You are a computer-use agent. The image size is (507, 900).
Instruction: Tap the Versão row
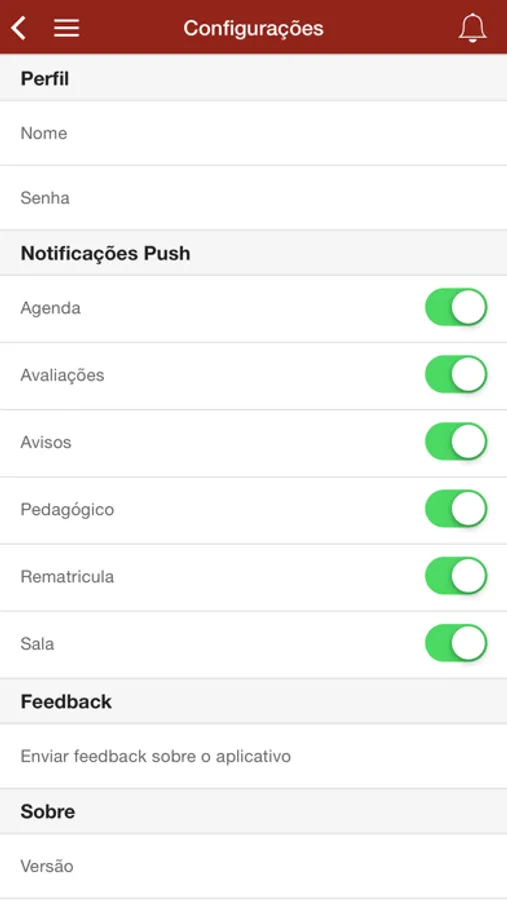[x=253, y=866]
